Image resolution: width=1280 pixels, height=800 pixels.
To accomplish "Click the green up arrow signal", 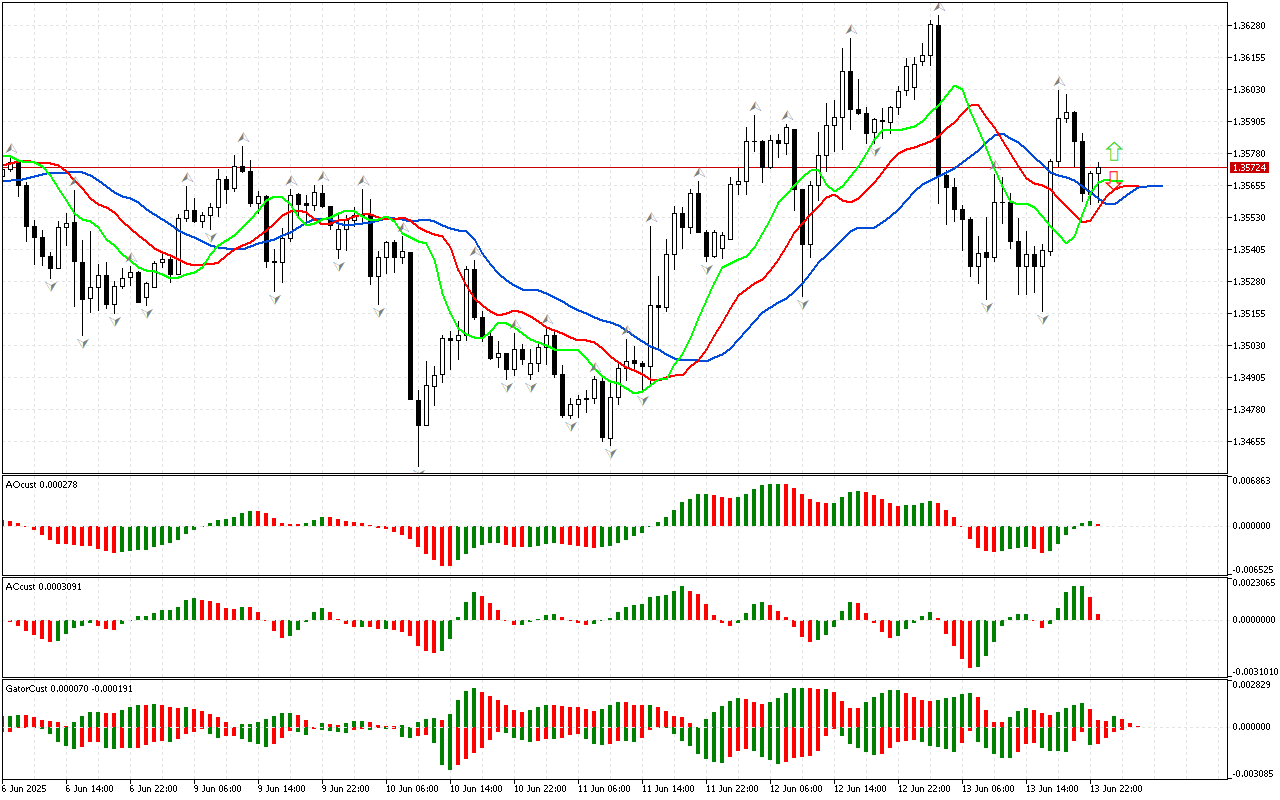I will (1114, 152).
